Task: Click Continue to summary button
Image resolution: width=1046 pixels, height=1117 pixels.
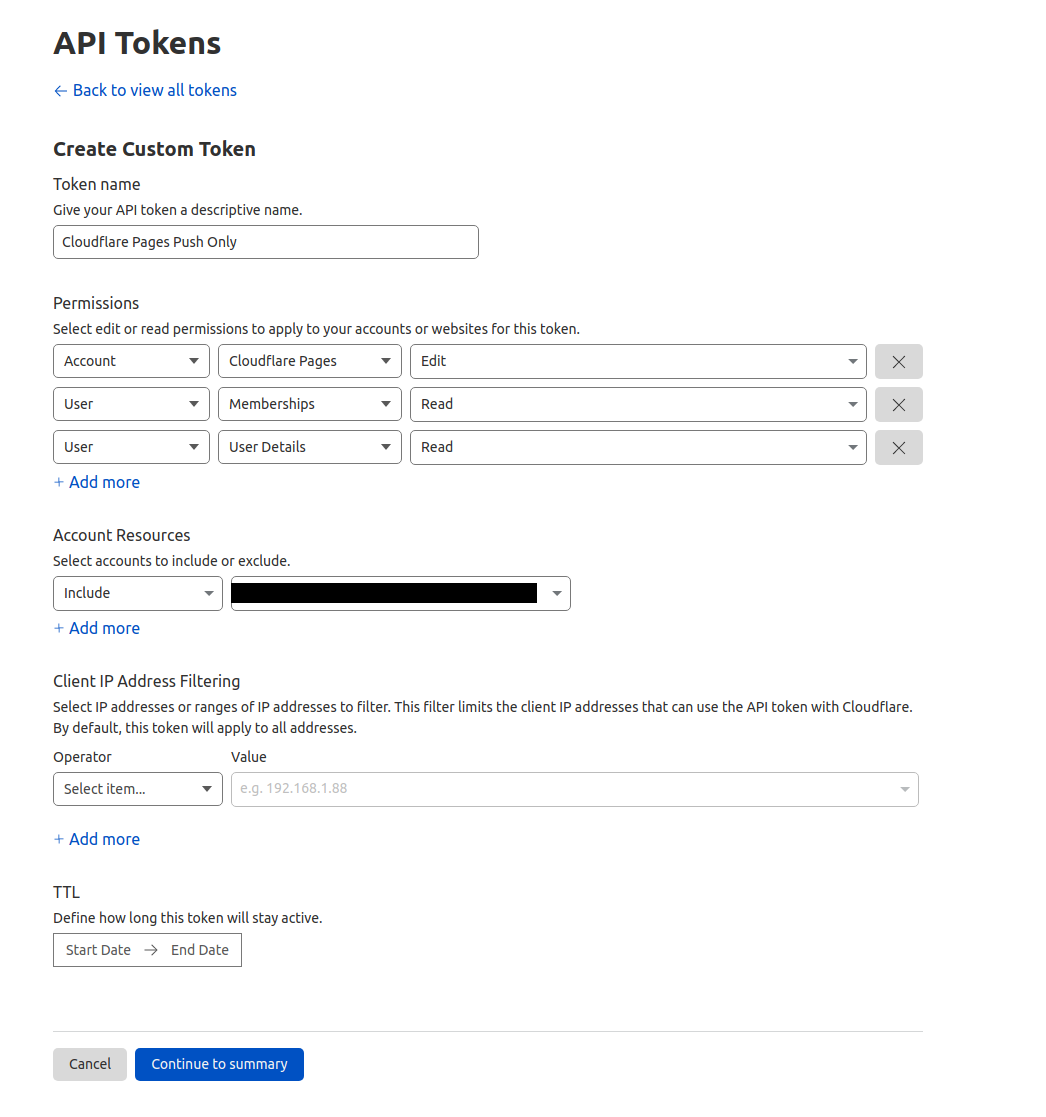Action: pos(219,1064)
